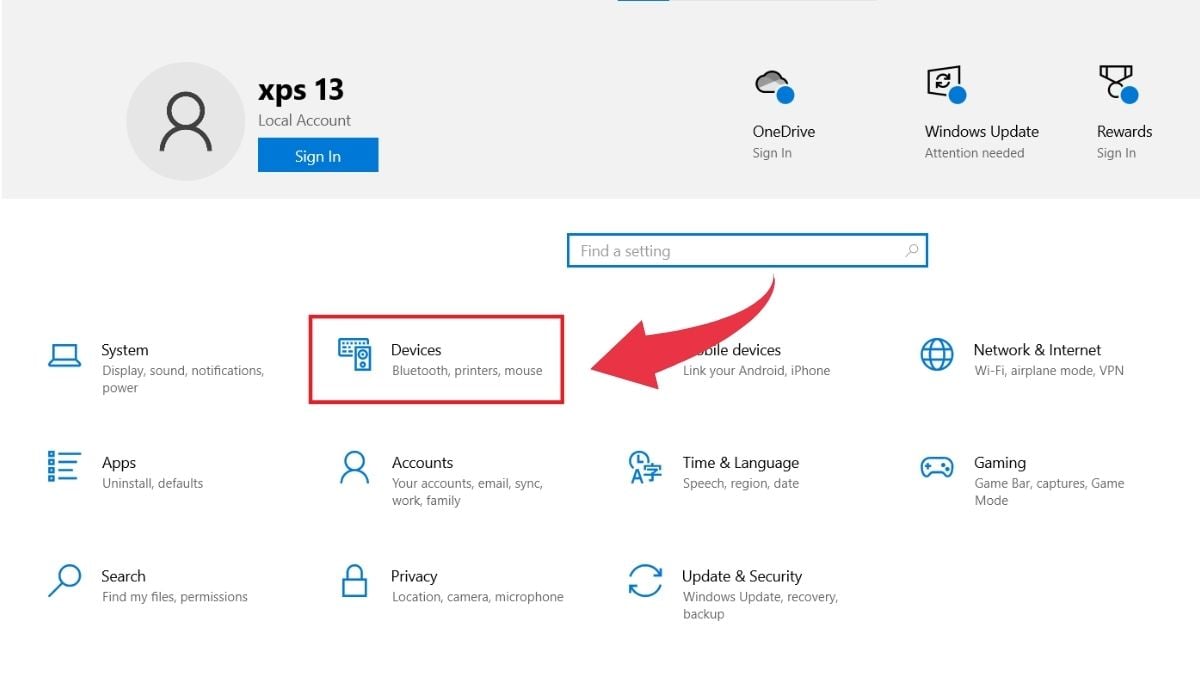
Task: Open the Update & Security refresh icon
Action: tap(645, 580)
